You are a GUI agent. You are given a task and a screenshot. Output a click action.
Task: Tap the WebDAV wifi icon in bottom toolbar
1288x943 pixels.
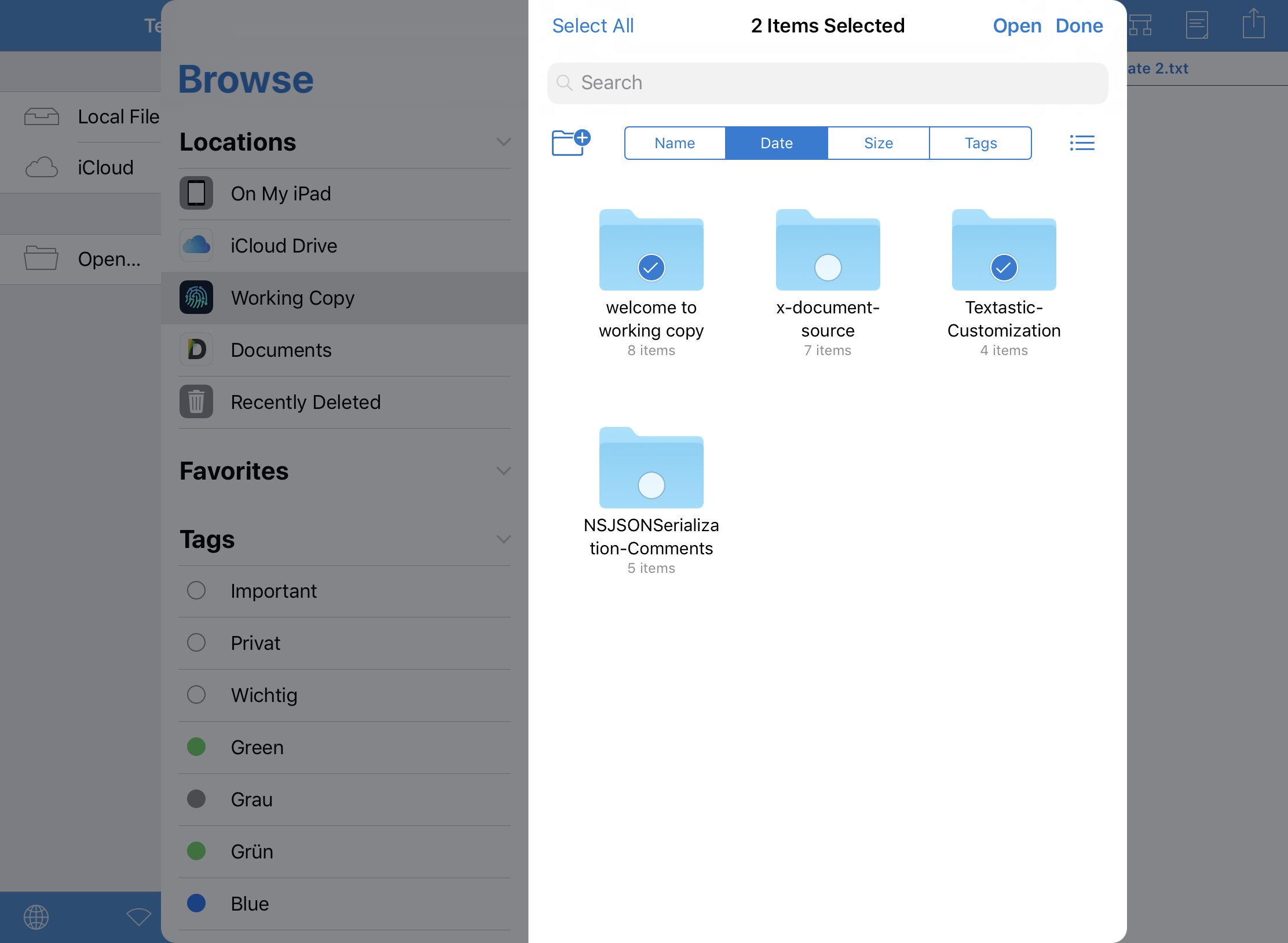coord(139,917)
